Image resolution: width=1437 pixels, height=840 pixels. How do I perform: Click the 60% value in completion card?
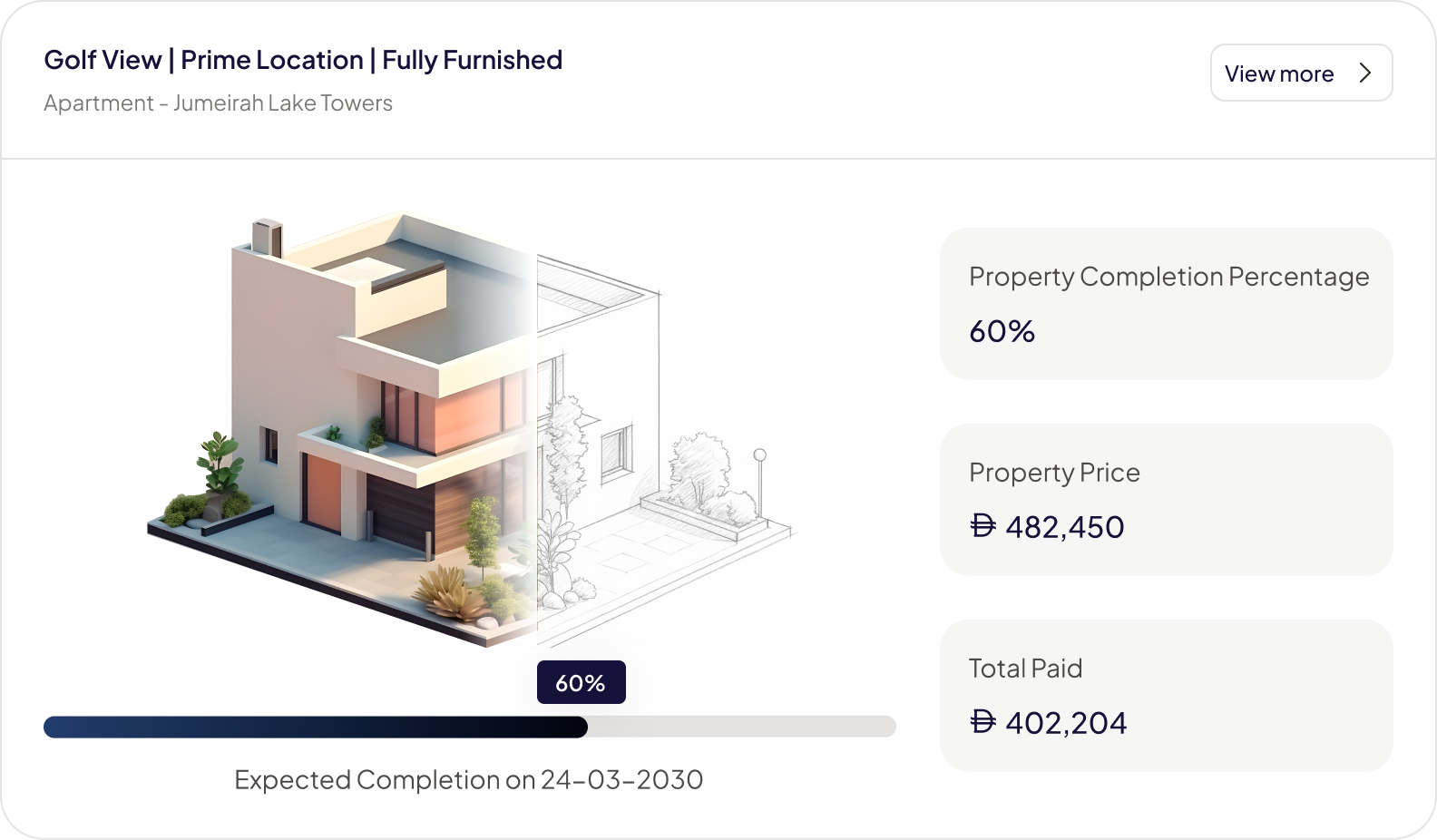coord(1002,331)
